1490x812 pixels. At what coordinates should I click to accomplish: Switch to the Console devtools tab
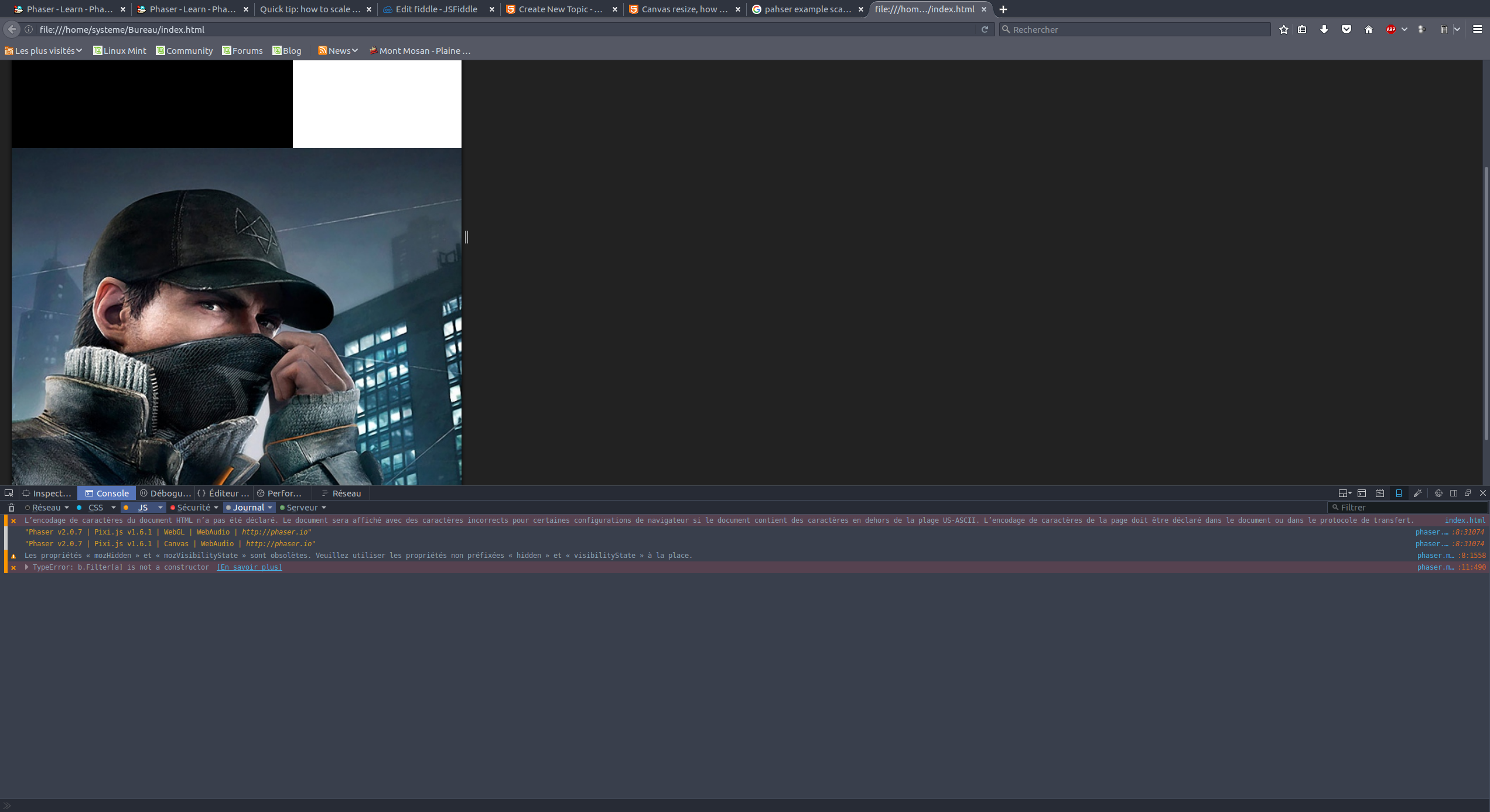click(x=107, y=493)
